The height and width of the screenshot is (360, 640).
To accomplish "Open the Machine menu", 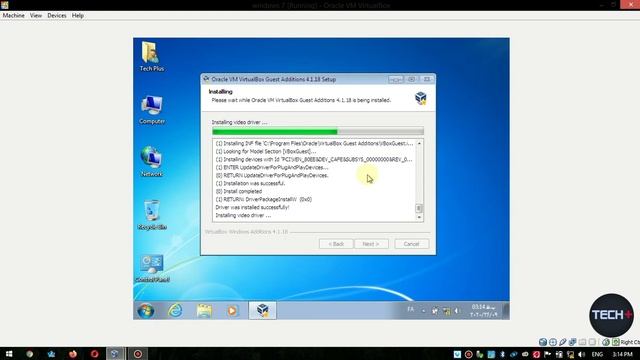I will point(13,16).
